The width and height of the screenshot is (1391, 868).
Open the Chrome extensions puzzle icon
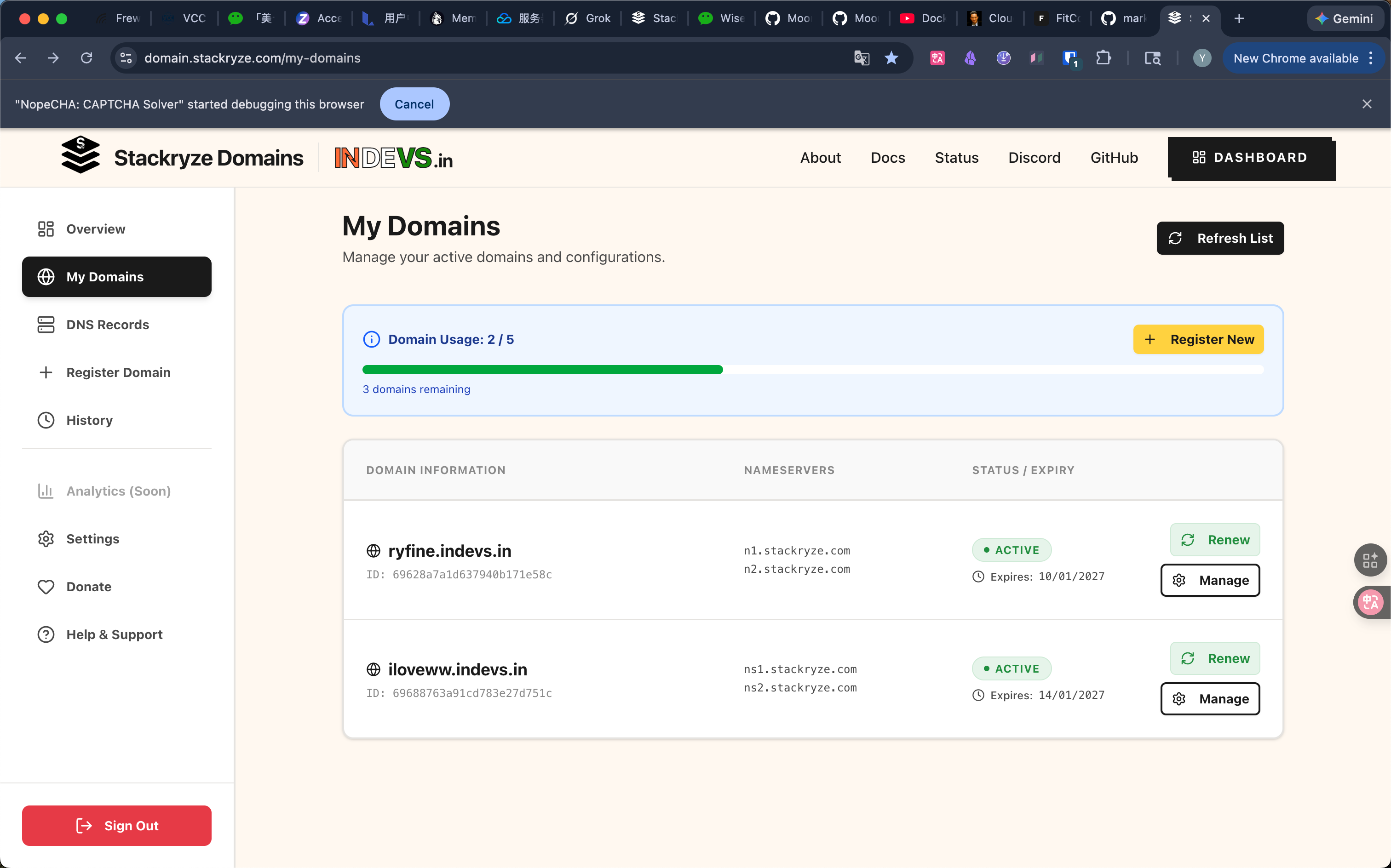(1103, 58)
